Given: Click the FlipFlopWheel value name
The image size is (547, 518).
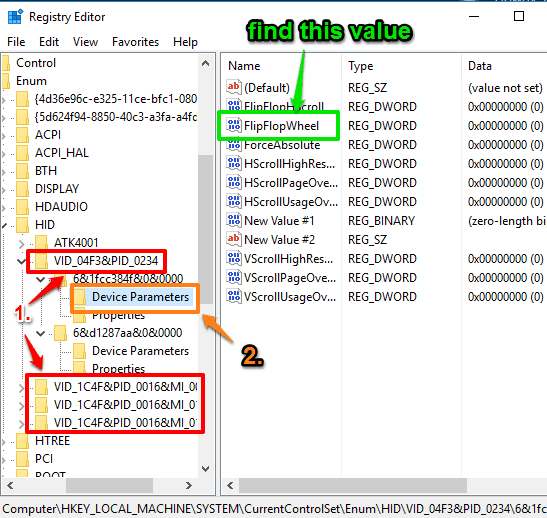Looking at the screenshot, I should 281,126.
